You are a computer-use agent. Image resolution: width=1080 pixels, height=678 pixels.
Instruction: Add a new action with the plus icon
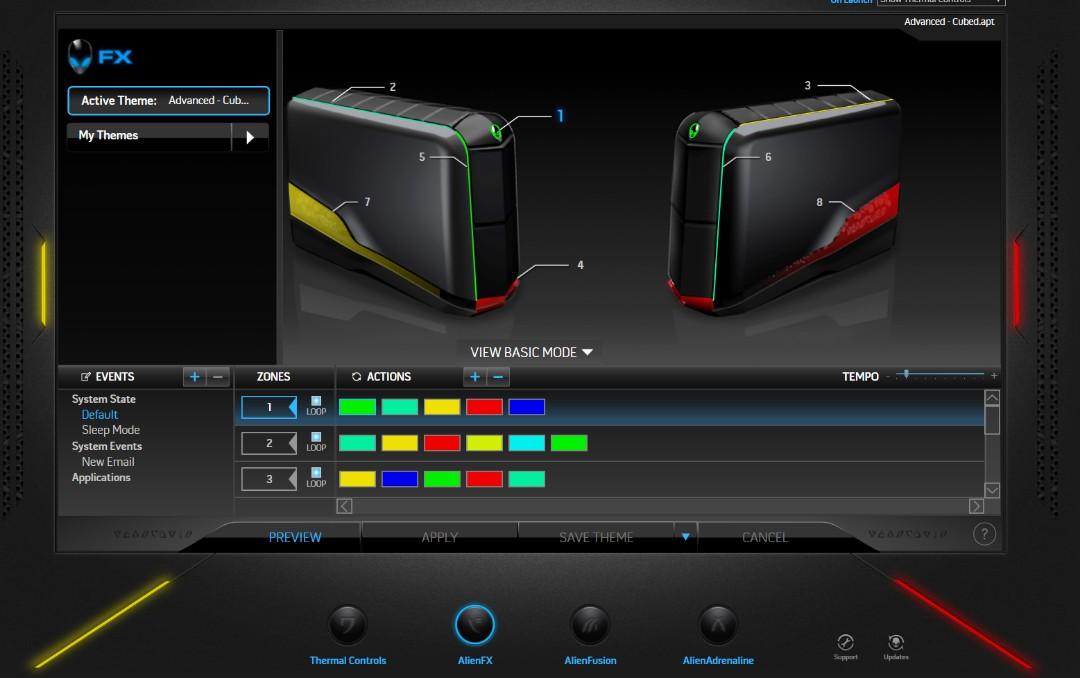[473, 377]
